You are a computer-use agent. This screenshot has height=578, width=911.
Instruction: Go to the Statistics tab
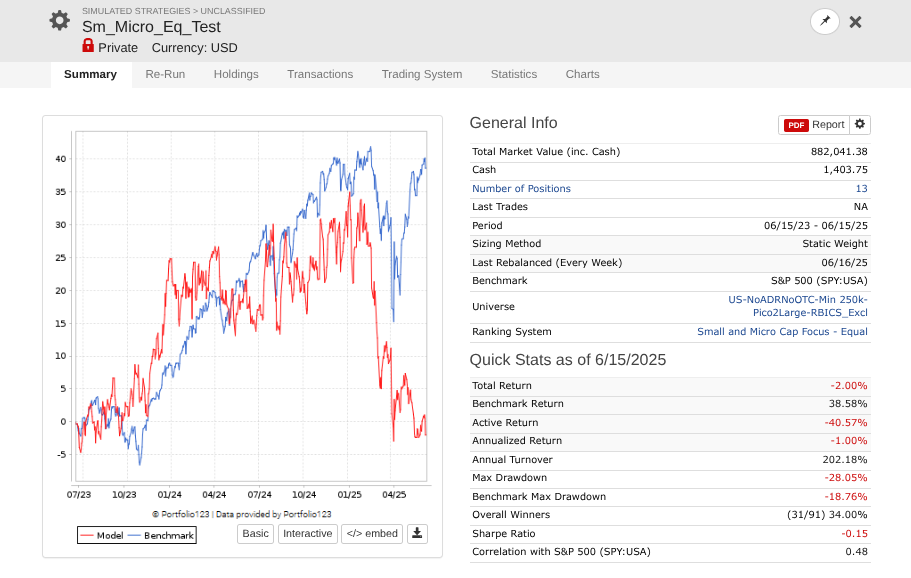[514, 74]
